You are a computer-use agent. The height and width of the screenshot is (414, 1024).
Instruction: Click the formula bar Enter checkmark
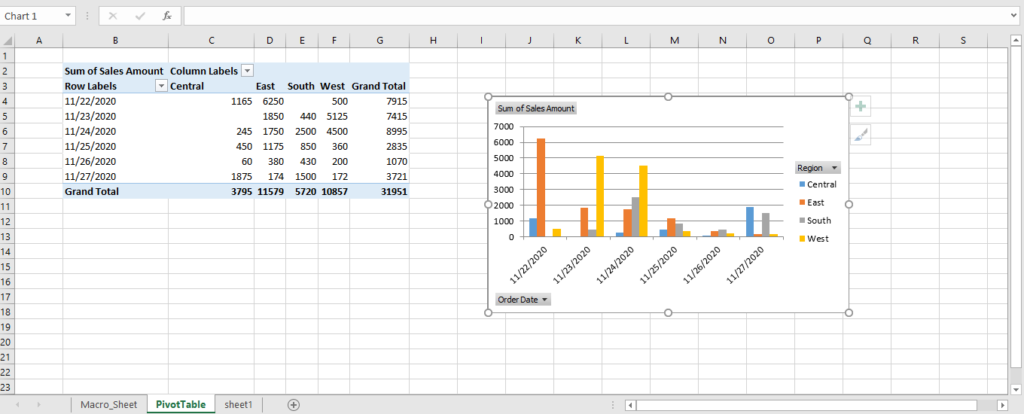point(140,17)
